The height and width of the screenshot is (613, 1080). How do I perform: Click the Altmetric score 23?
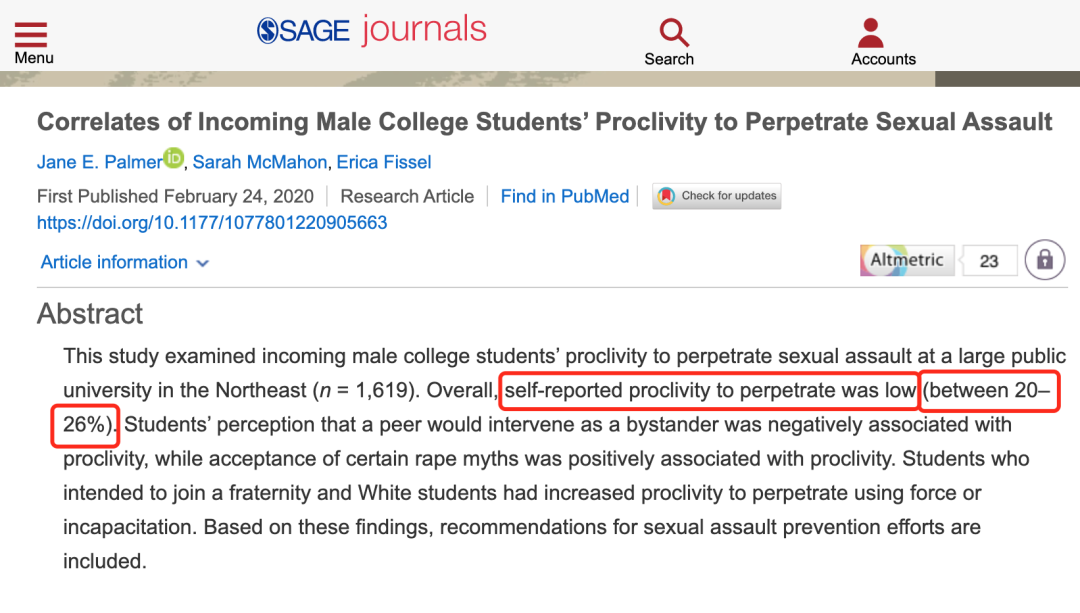[x=989, y=261]
